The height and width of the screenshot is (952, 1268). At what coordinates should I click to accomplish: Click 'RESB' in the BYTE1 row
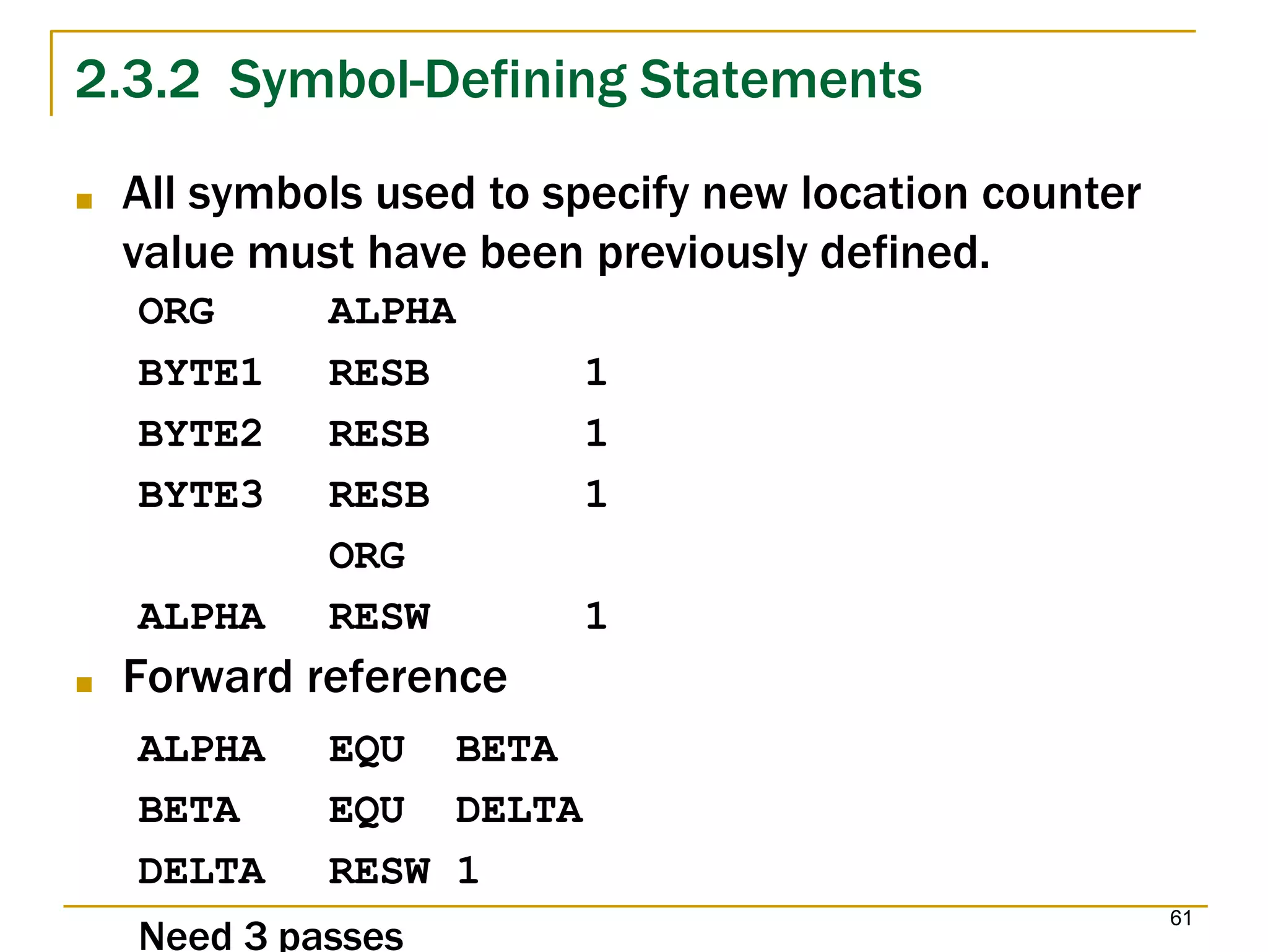tap(379, 373)
